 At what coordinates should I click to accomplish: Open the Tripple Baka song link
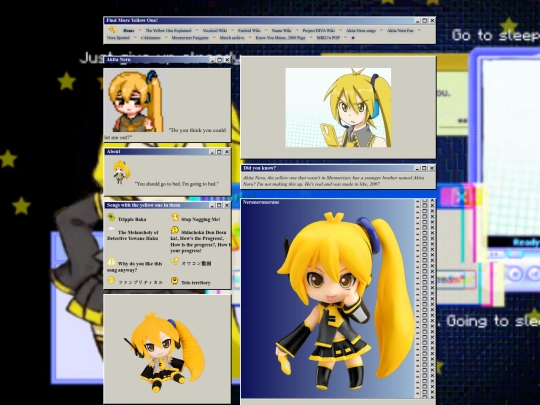pos(132,219)
